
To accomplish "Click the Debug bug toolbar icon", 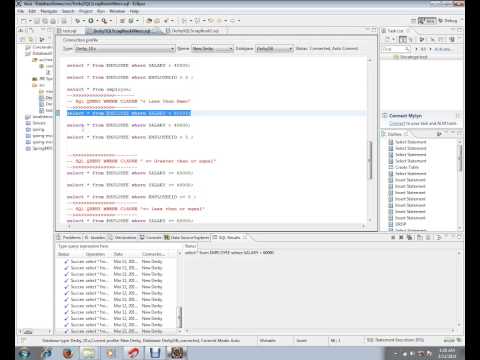I will 77,21.
